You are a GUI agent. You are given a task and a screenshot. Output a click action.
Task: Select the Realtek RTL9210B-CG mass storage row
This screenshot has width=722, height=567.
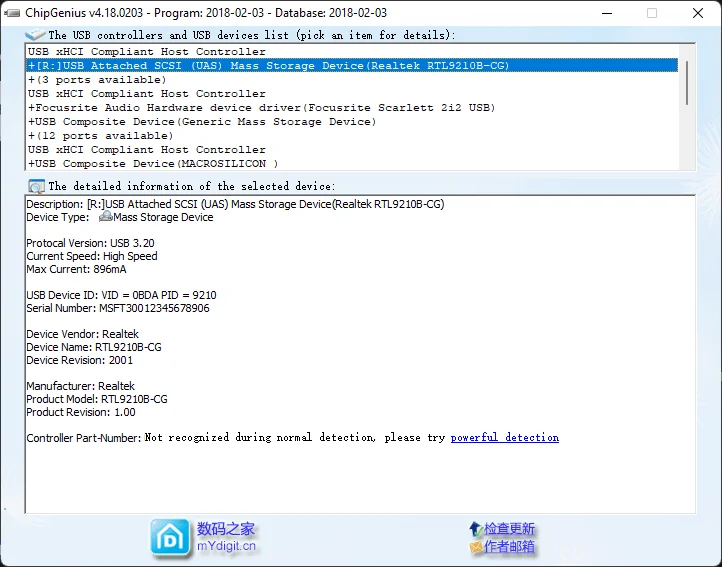click(352, 65)
